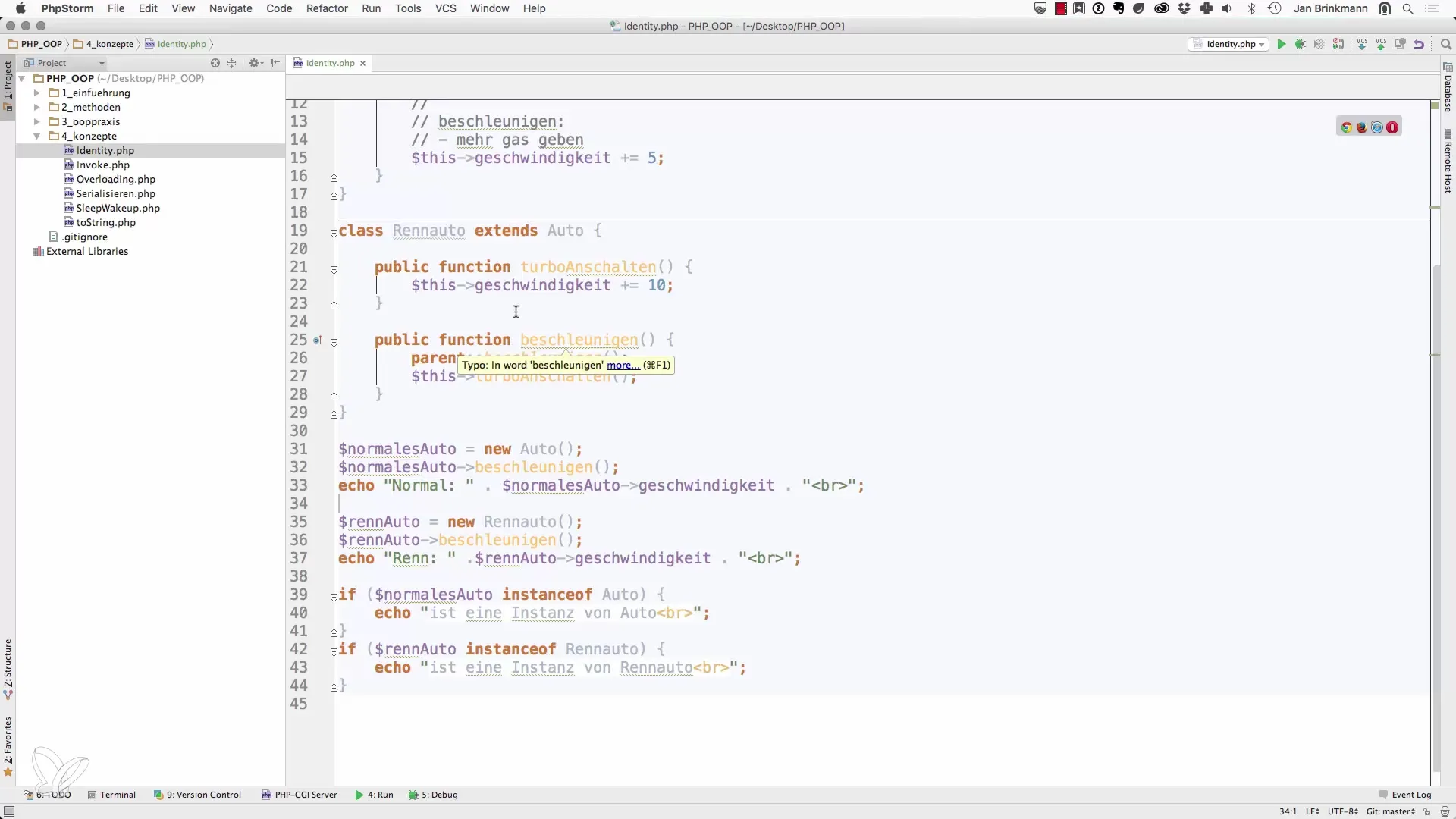Run Identity.php with the green play icon
Screen dimensions: 1456x819
pos(1282,44)
